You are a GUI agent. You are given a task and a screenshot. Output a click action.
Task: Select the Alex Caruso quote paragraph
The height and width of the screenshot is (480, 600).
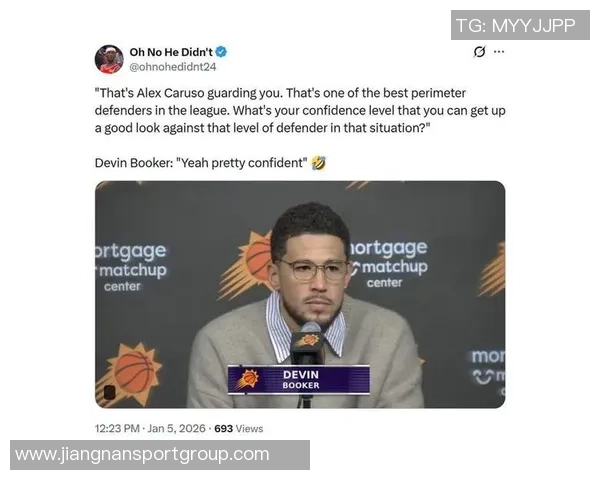tap(300, 111)
